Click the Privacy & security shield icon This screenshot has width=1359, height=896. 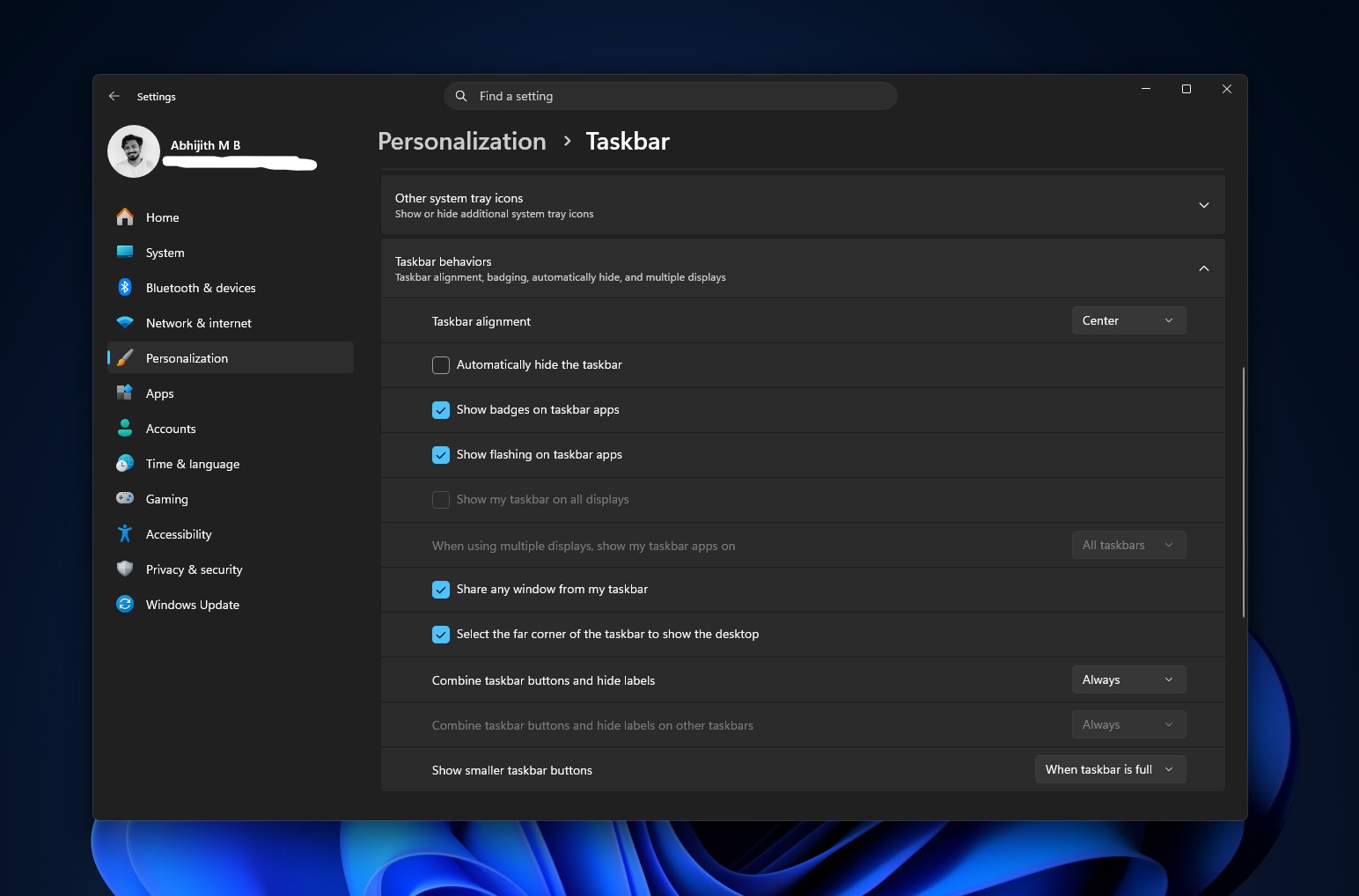(125, 569)
